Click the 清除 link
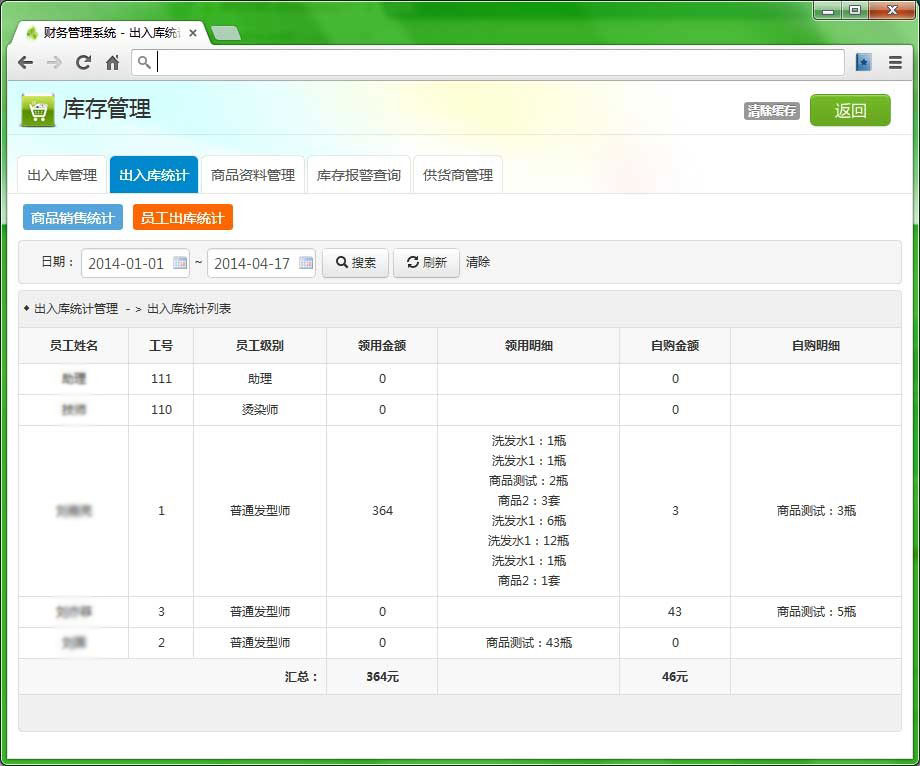920x766 pixels. click(478, 262)
